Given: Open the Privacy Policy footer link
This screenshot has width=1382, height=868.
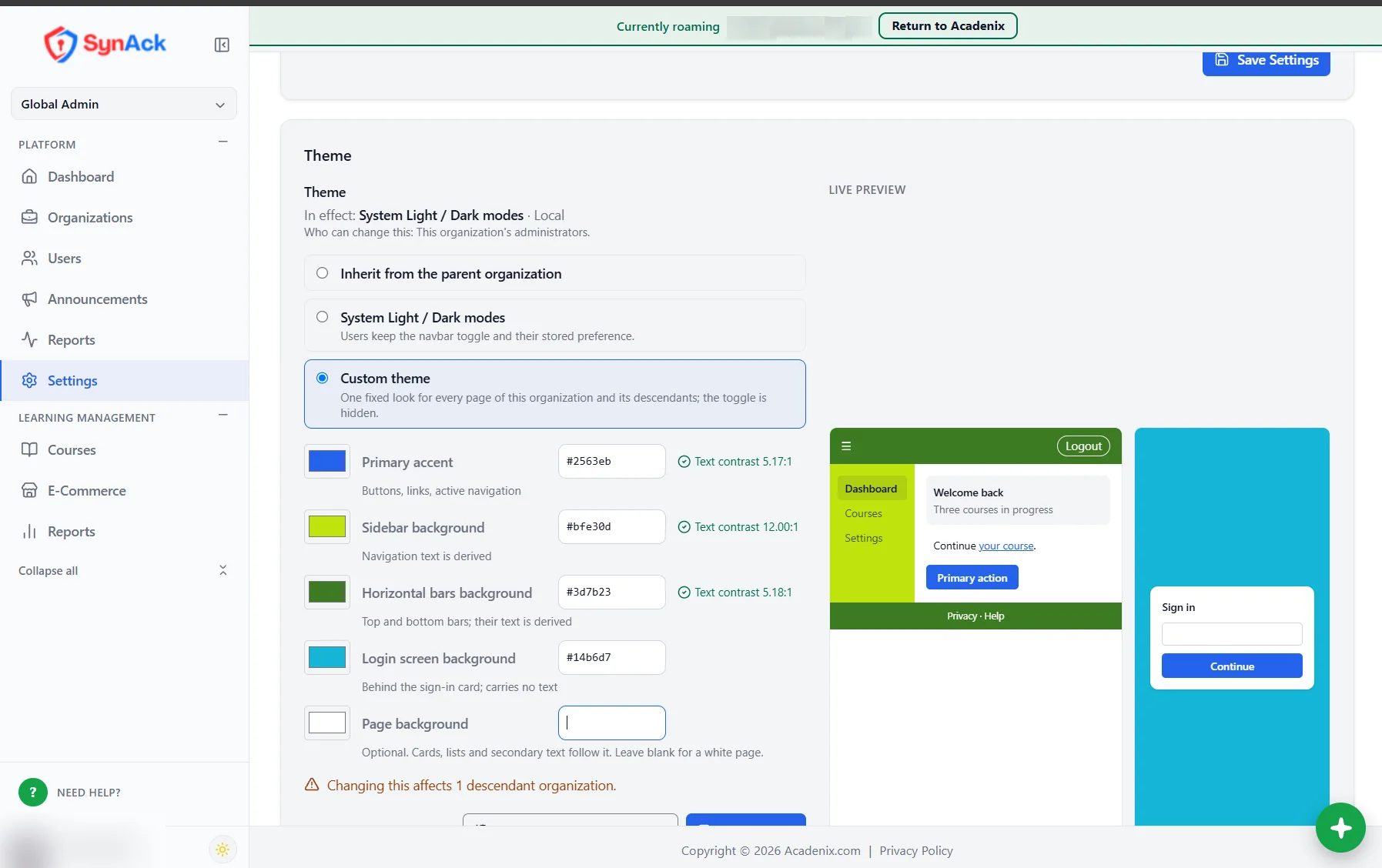Looking at the screenshot, I should [916, 850].
